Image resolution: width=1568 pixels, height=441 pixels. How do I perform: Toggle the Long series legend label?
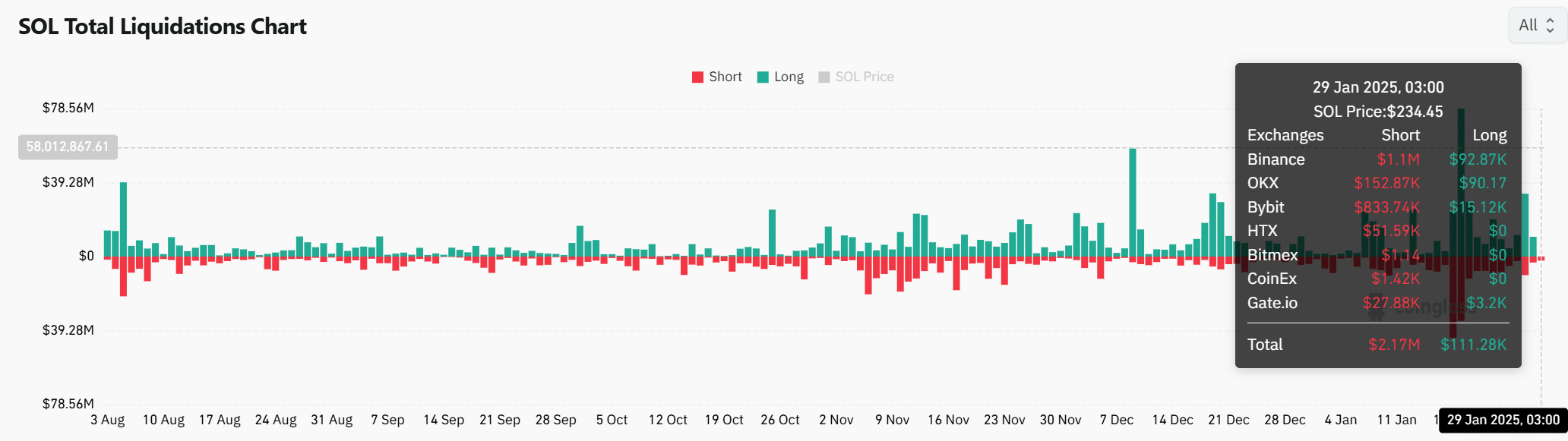789,77
